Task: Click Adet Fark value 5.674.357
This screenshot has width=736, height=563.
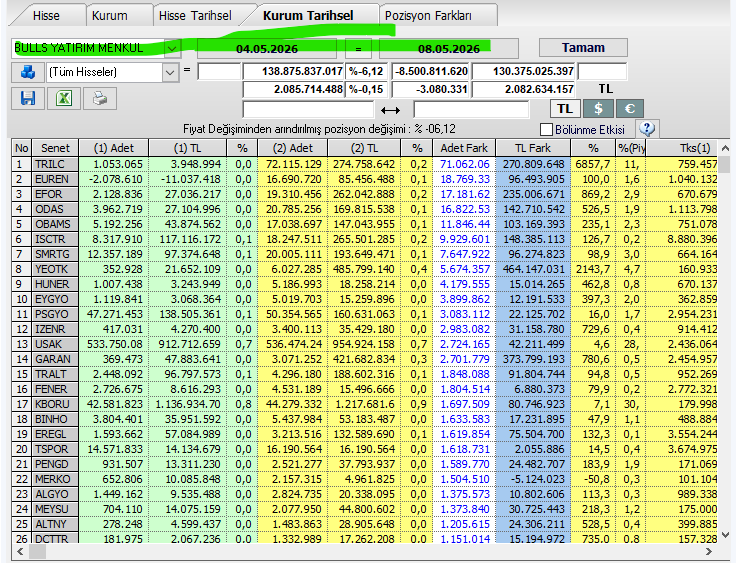Action: click(464, 269)
